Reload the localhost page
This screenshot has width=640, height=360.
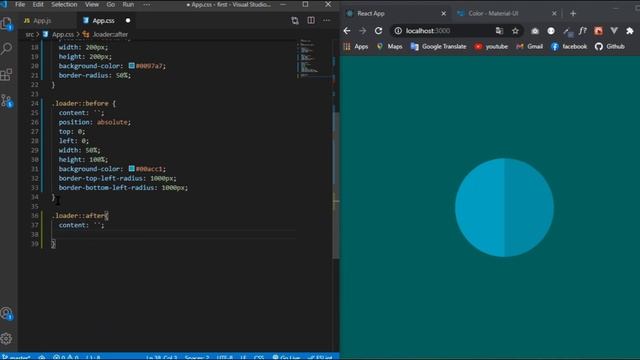point(378,31)
